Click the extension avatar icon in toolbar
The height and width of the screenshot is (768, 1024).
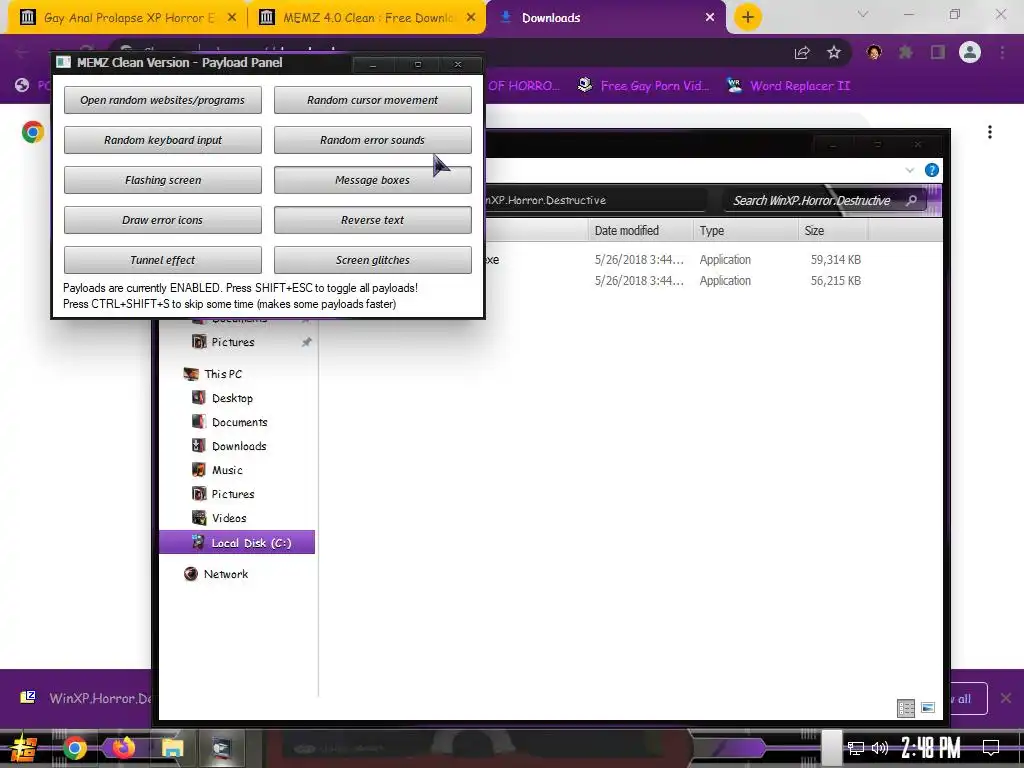click(874, 52)
